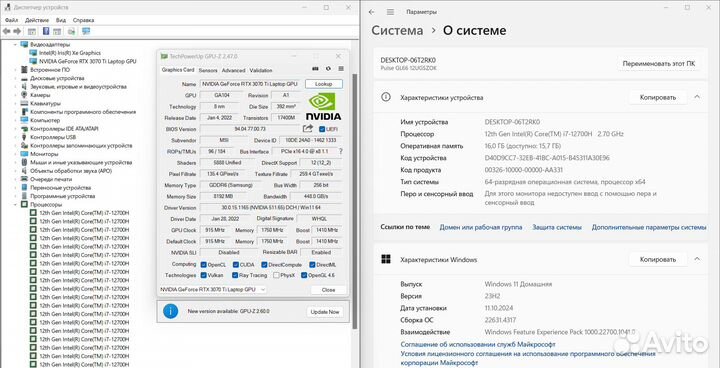Click the Device Manager vertical scrollbar

click(354, 202)
